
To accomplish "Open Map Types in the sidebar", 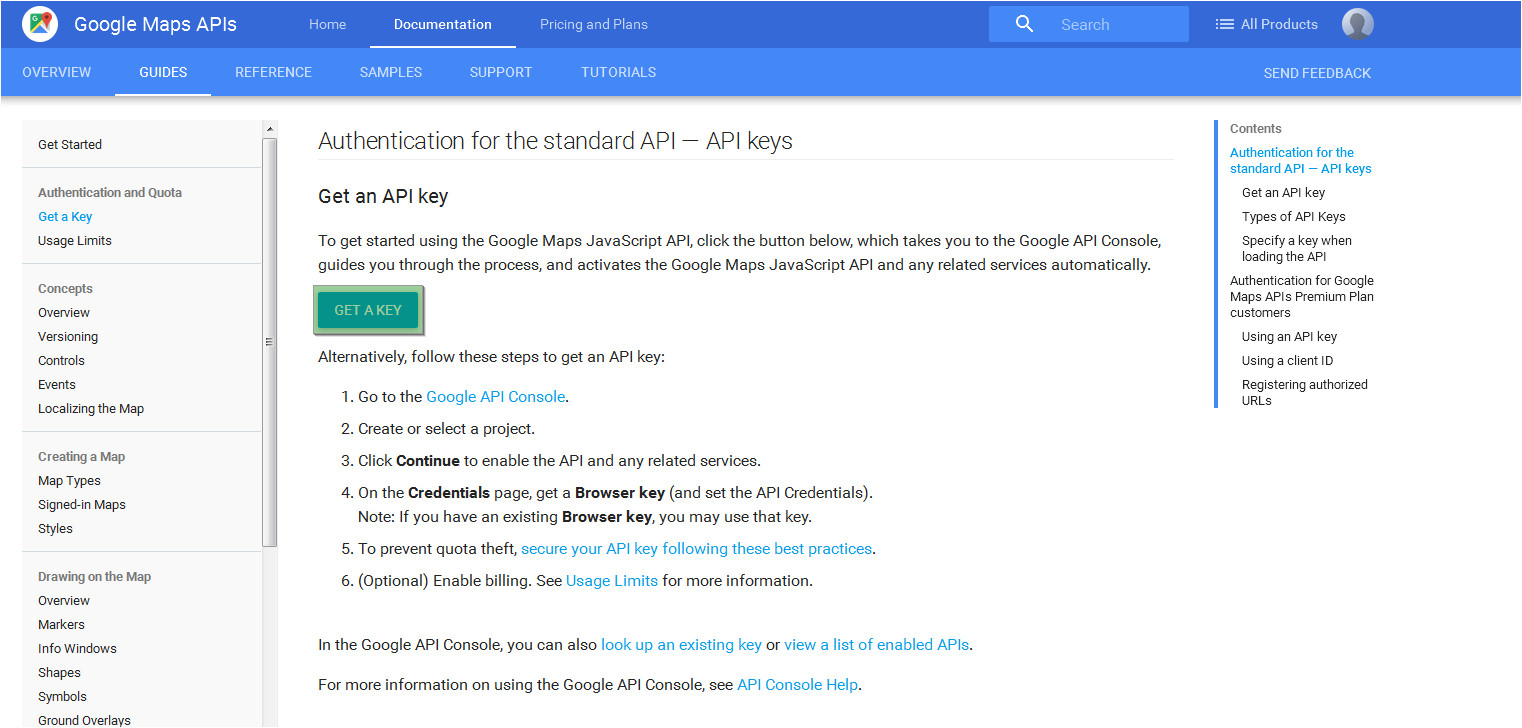I will pyautogui.click(x=69, y=481).
